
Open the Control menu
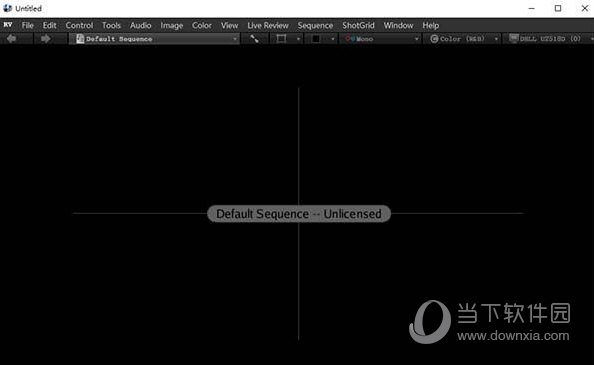(79, 25)
